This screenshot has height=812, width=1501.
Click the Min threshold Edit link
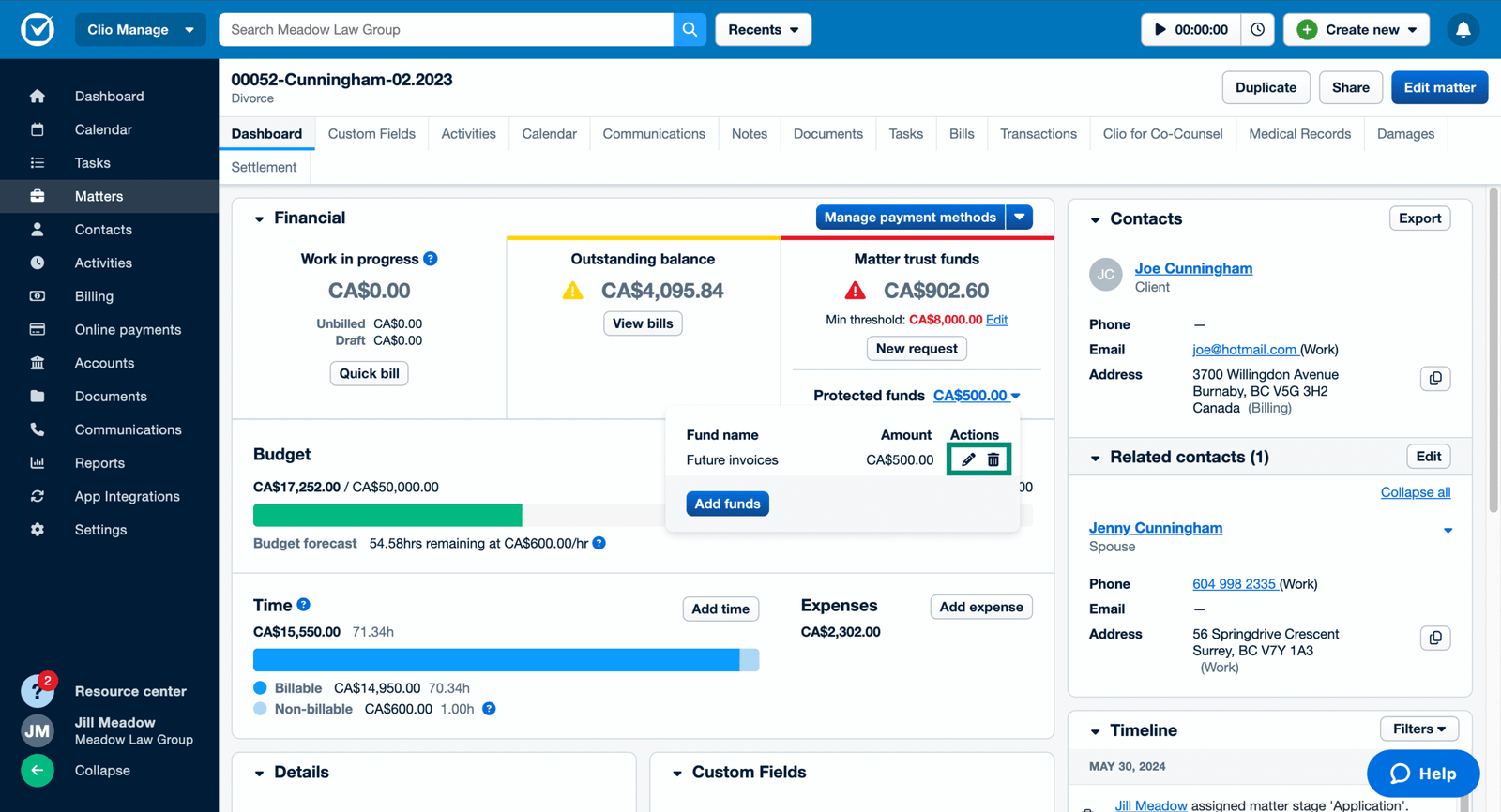click(996, 320)
